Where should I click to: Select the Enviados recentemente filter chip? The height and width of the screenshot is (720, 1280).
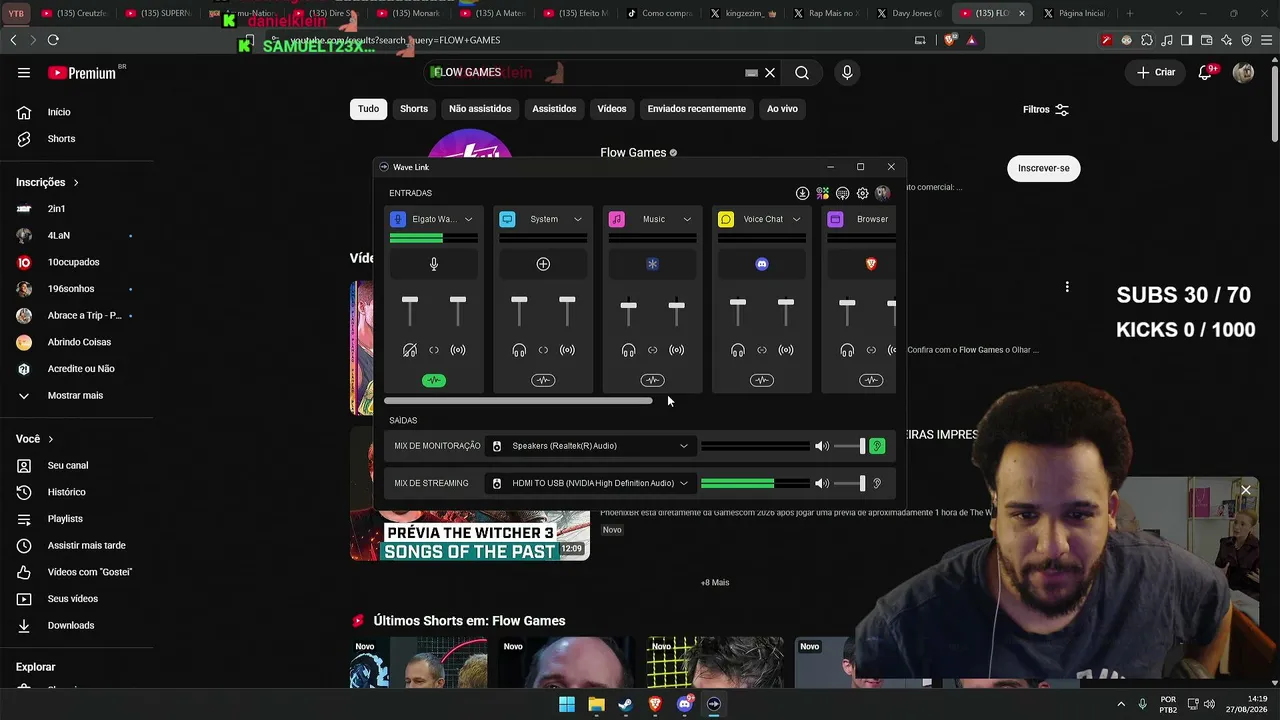click(x=697, y=109)
